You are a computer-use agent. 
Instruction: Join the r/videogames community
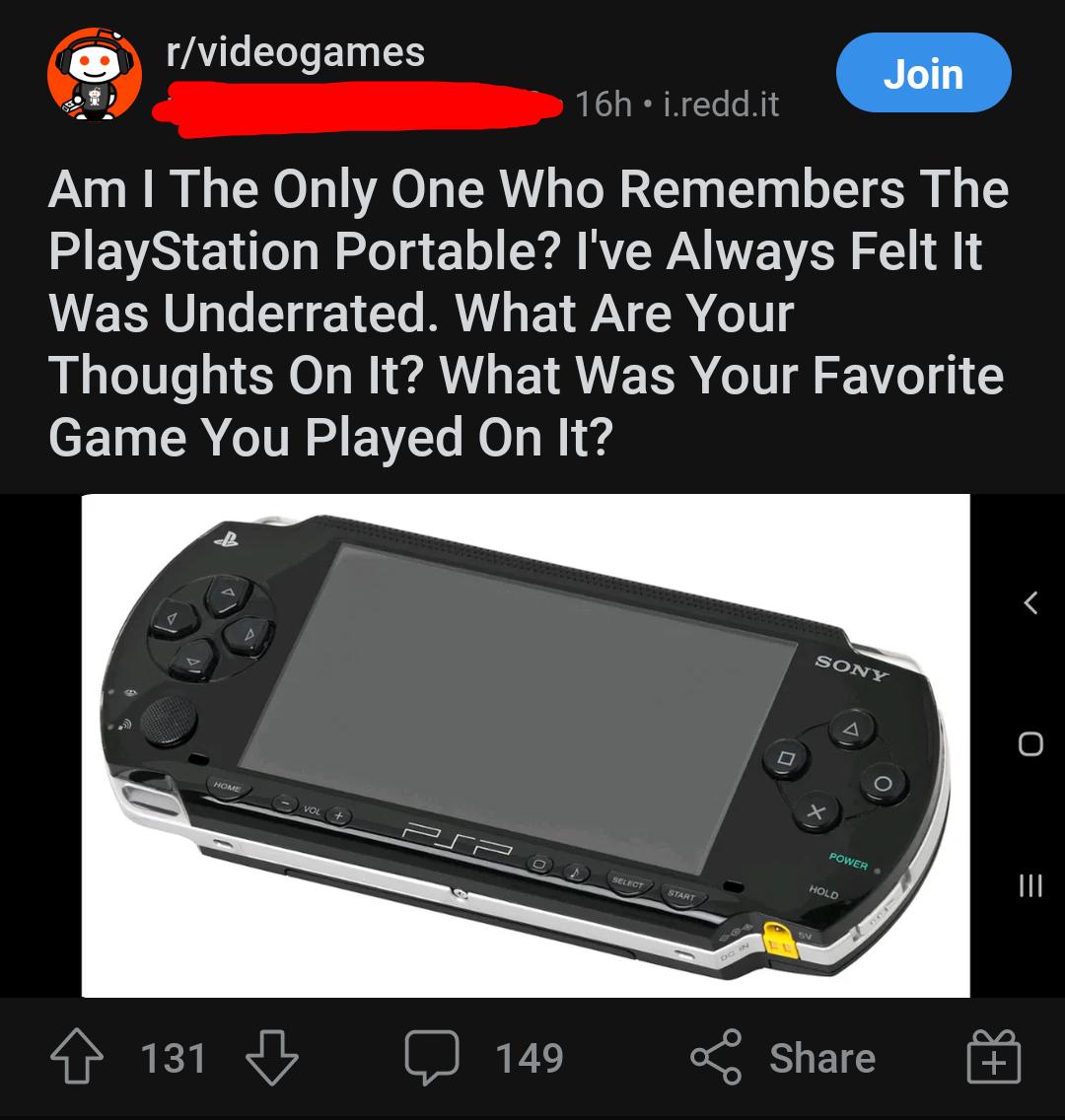click(924, 73)
